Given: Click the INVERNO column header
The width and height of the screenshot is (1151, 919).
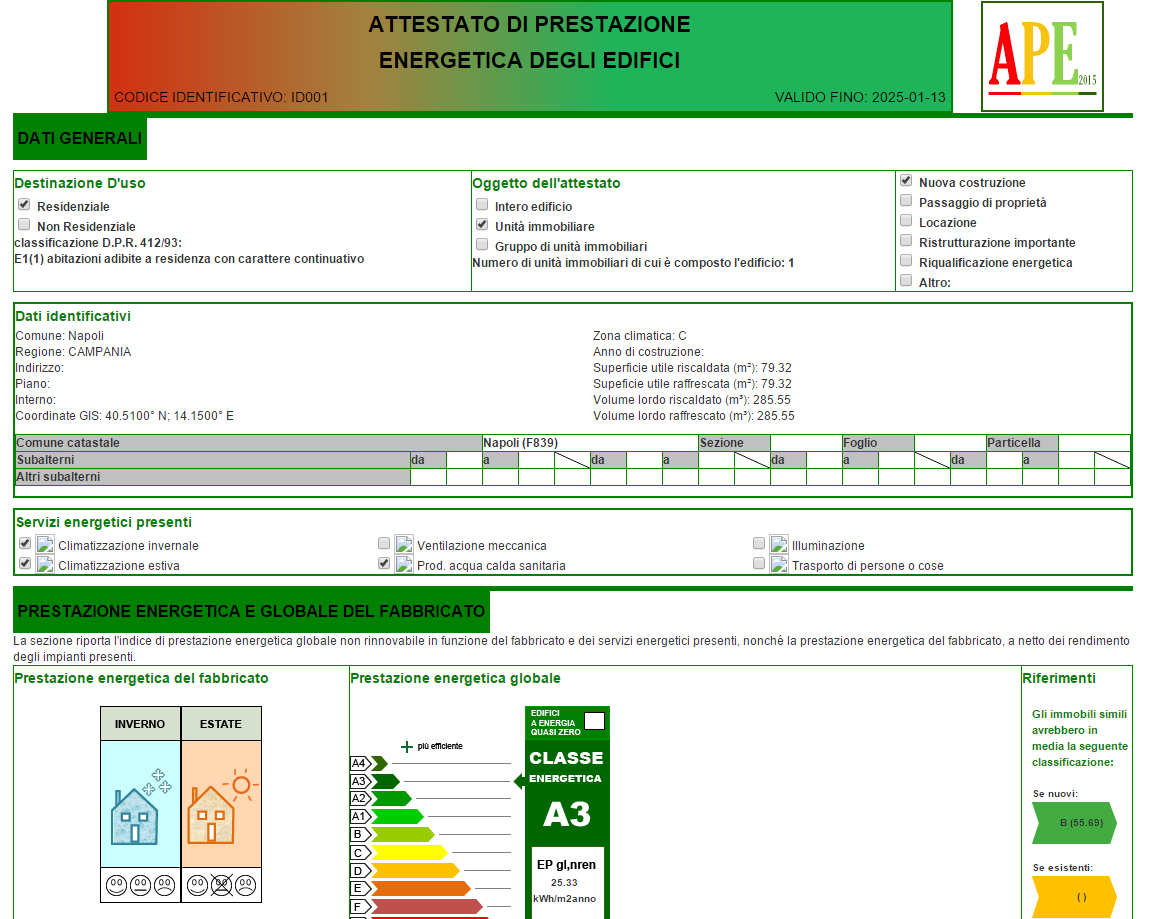Looking at the screenshot, I should (140, 724).
